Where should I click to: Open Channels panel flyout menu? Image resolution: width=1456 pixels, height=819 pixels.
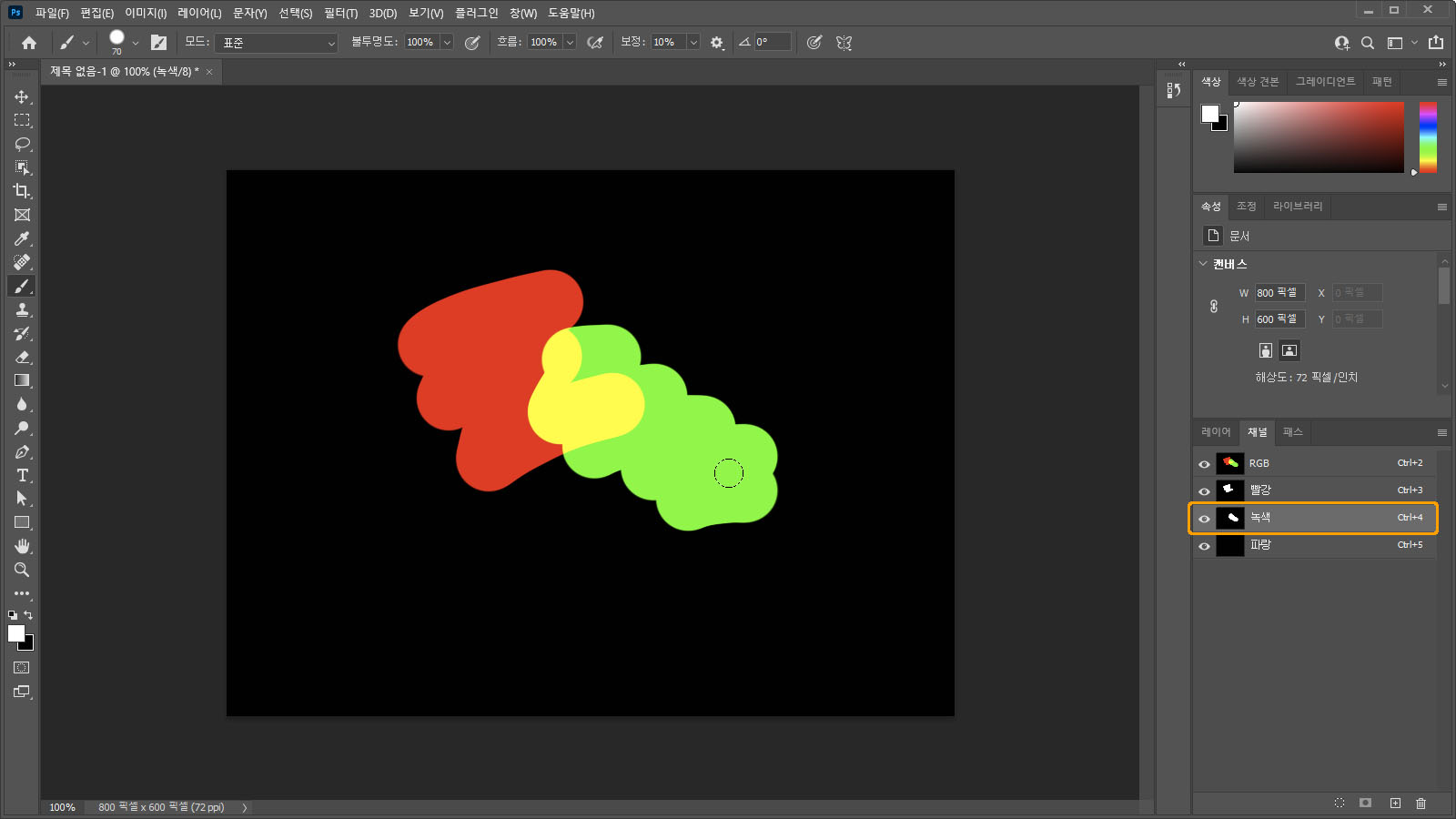1442,432
